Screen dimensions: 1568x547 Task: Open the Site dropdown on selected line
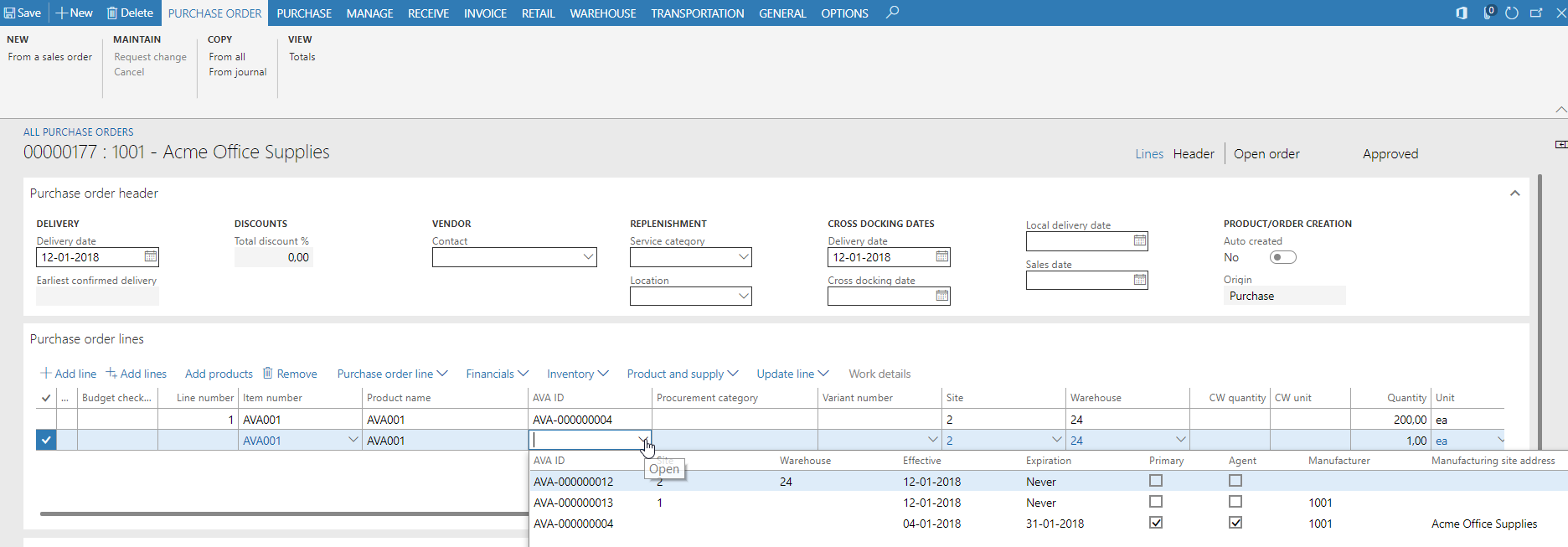click(1056, 440)
